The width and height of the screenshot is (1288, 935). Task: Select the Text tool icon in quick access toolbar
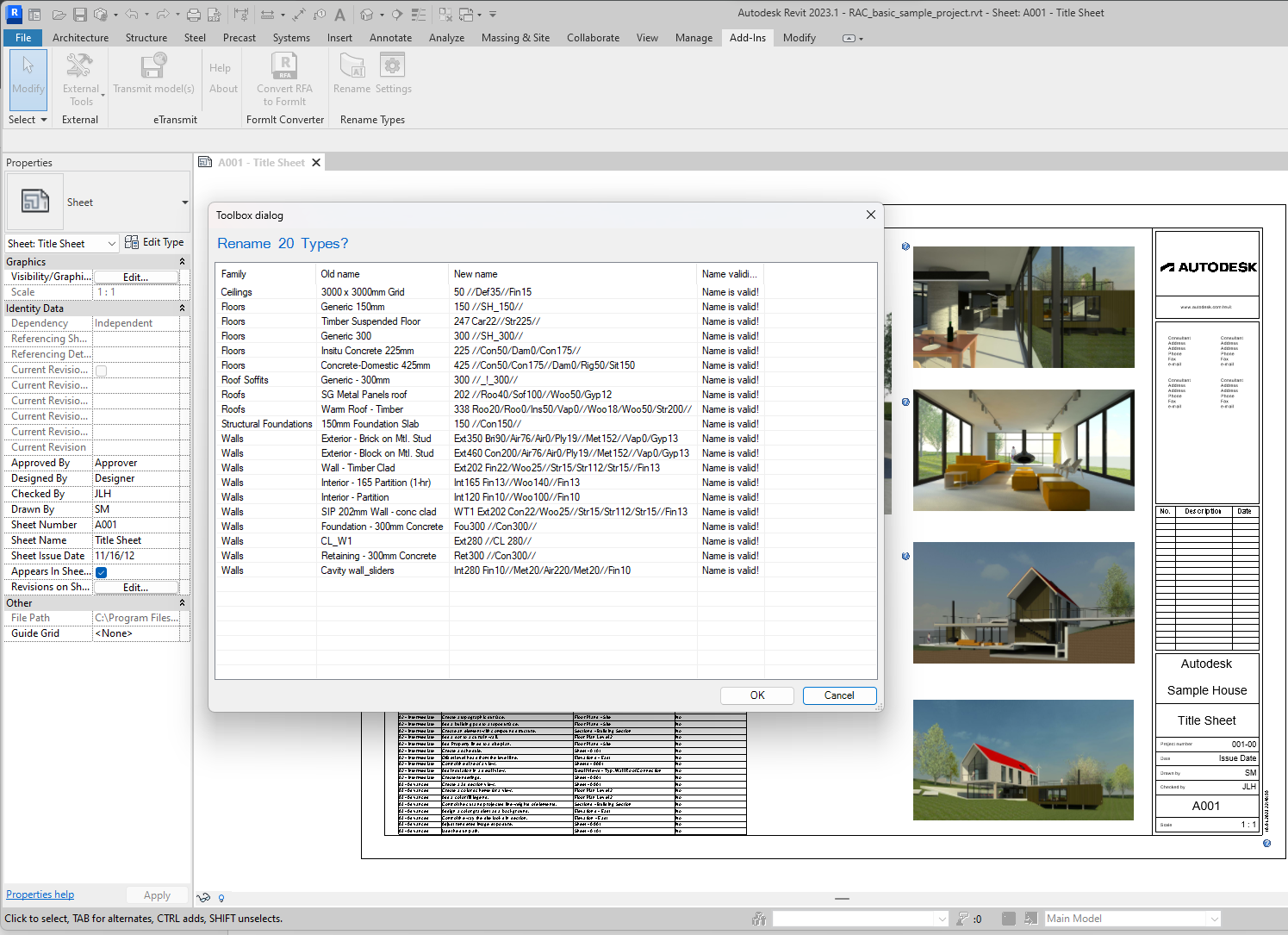click(x=339, y=15)
